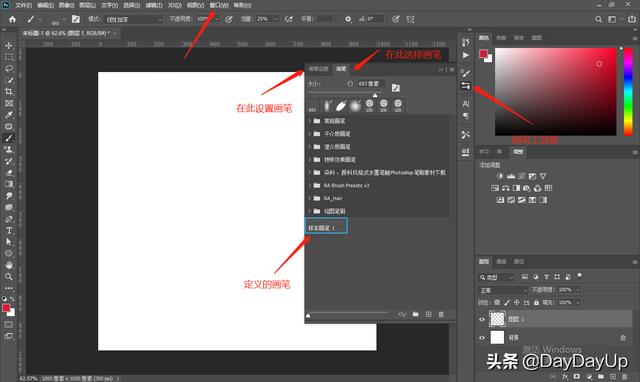Toggle pressure for opacity in options bar
Image resolution: width=640 pixels, height=382 pixels.
229,19
